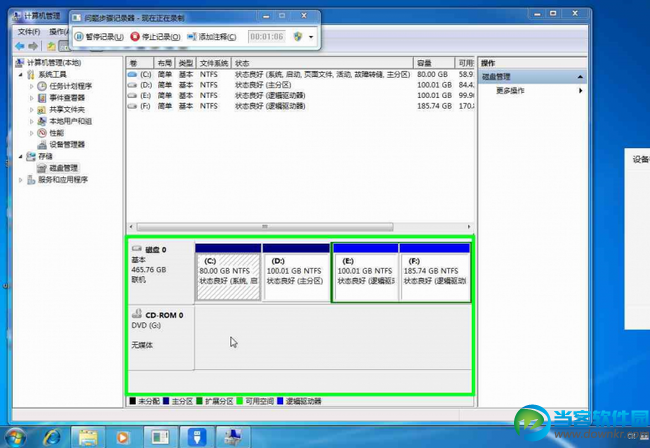This screenshot has width=650, height=448.
Task: Select the 存储 storage icon
Action: [31, 156]
